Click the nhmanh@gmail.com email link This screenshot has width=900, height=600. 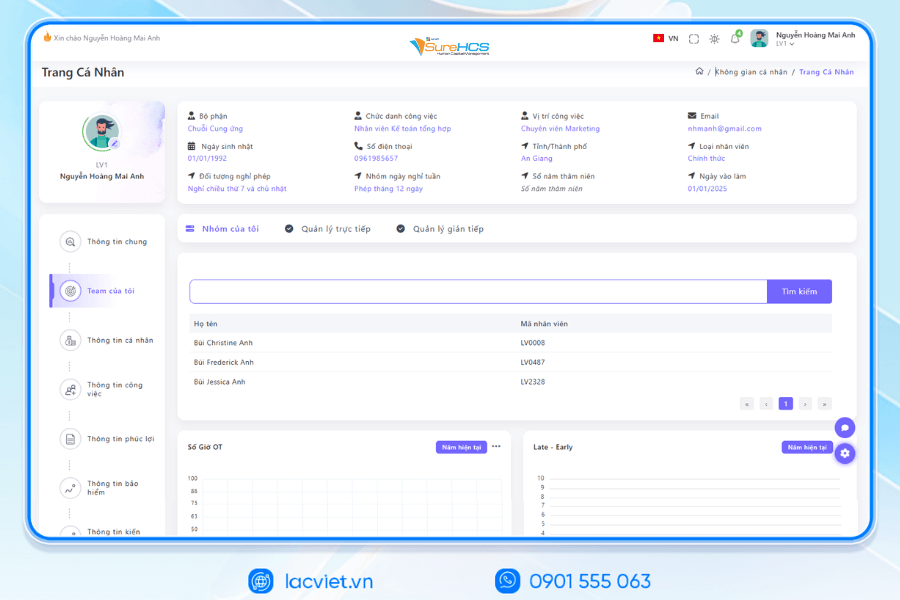[x=724, y=129]
